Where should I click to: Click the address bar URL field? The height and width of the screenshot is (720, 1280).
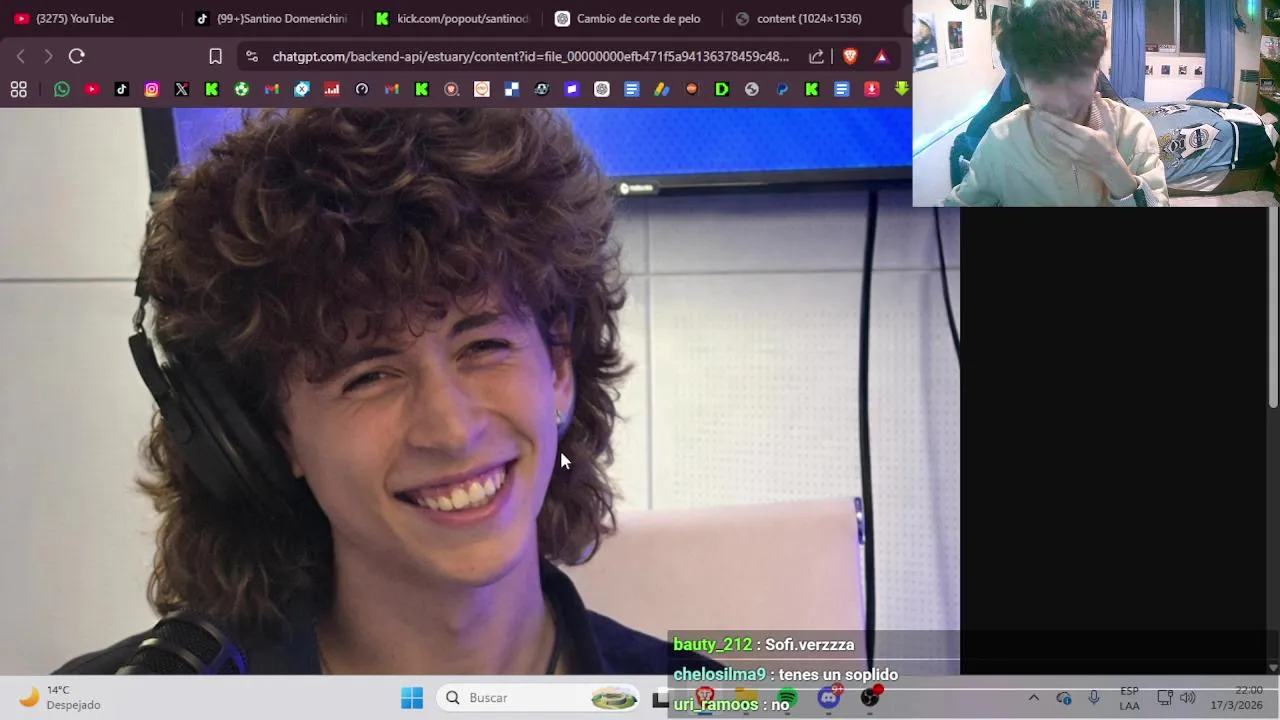(530, 56)
